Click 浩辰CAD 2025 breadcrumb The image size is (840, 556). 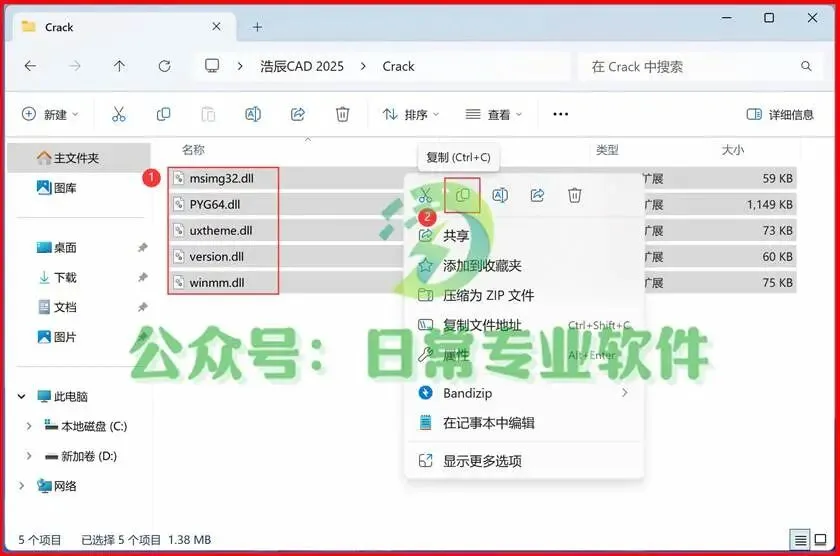coord(302,66)
